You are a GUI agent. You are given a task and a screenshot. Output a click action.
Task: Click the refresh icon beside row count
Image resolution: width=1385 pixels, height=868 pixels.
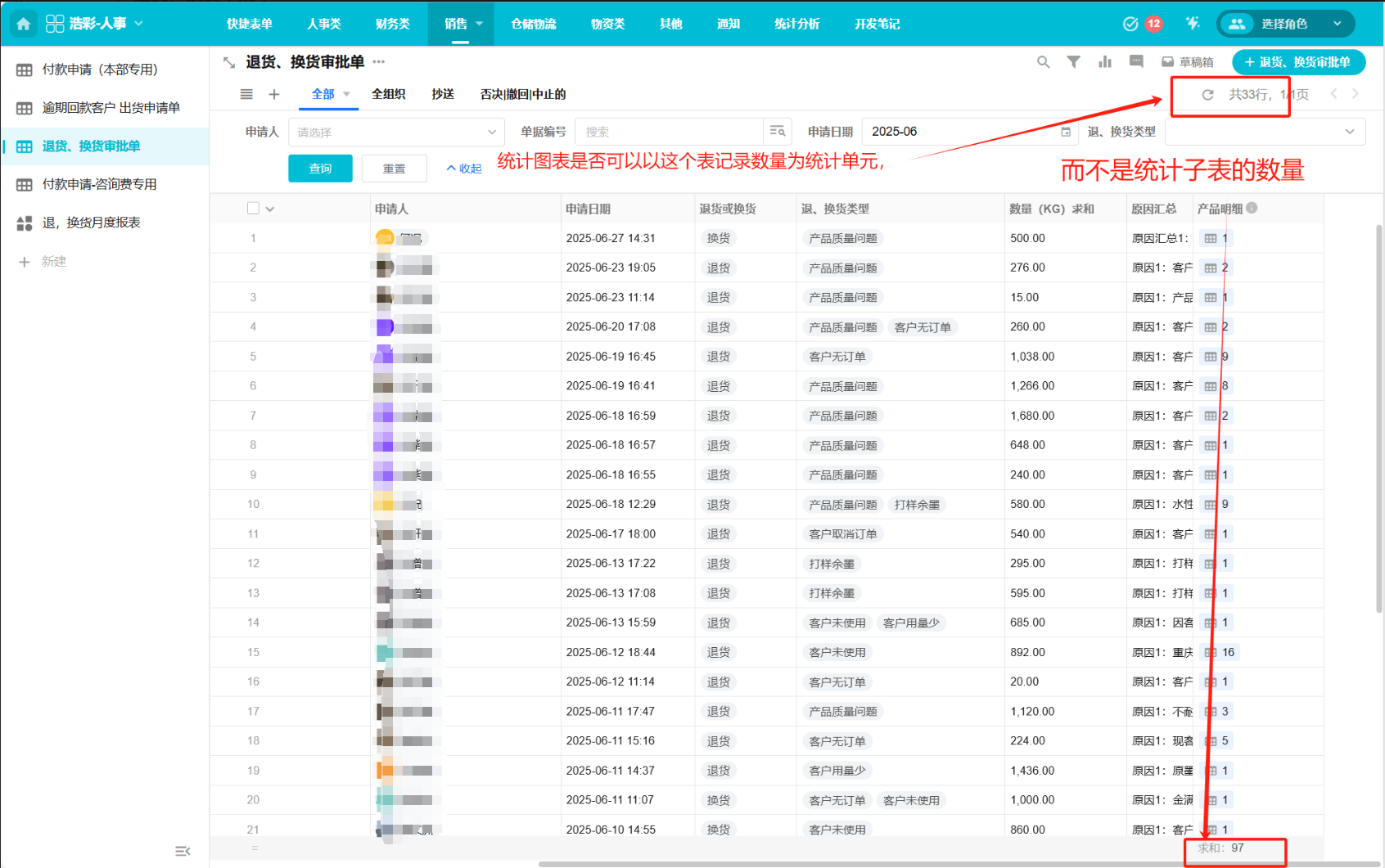coord(1207,95)
